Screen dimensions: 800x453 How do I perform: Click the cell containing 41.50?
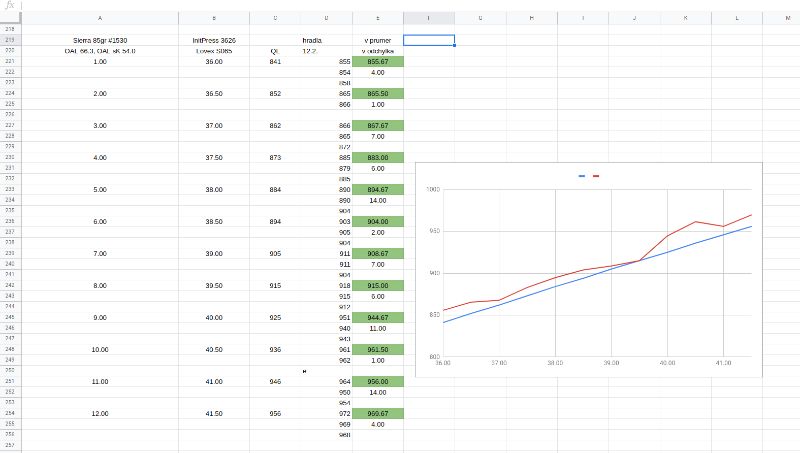click(x=214, y=413)
